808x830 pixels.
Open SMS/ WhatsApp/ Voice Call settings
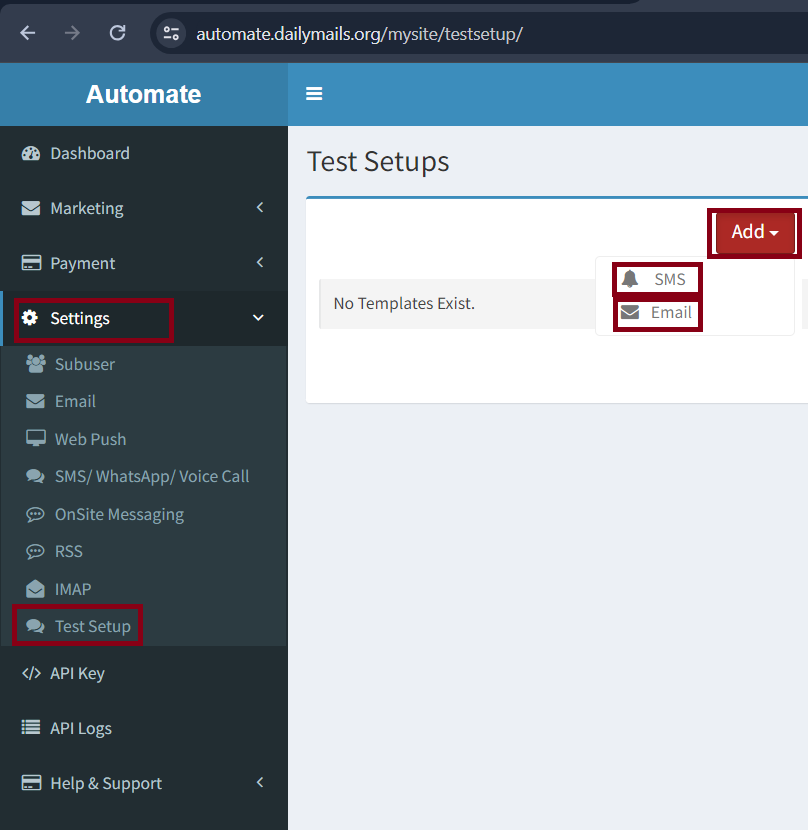click(x=152, y=476)
